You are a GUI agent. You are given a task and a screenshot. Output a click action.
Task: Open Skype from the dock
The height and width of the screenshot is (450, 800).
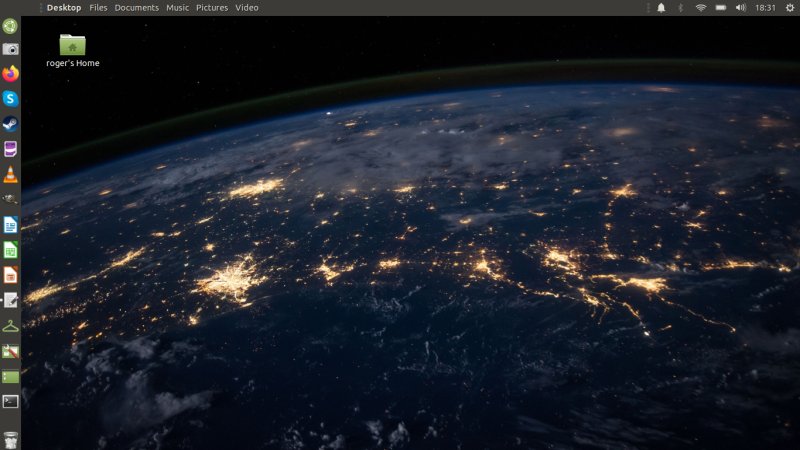click(x=10, y=99)
